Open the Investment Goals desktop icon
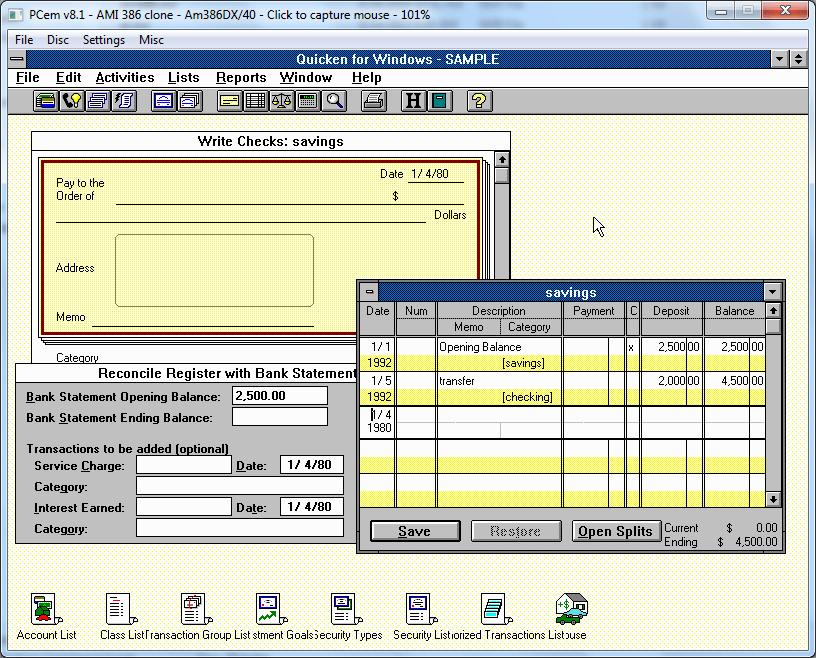Screen dimensions: 816x658 coord(271,617)
